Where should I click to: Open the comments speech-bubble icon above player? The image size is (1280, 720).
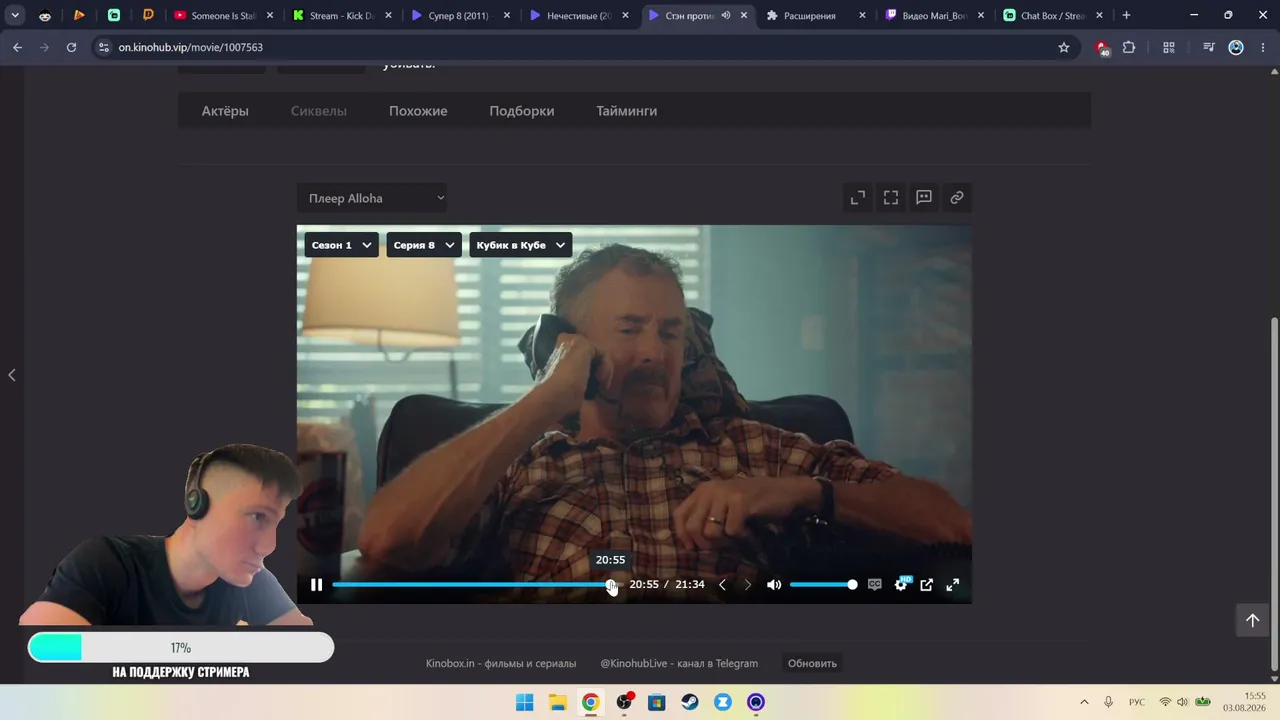924,198
